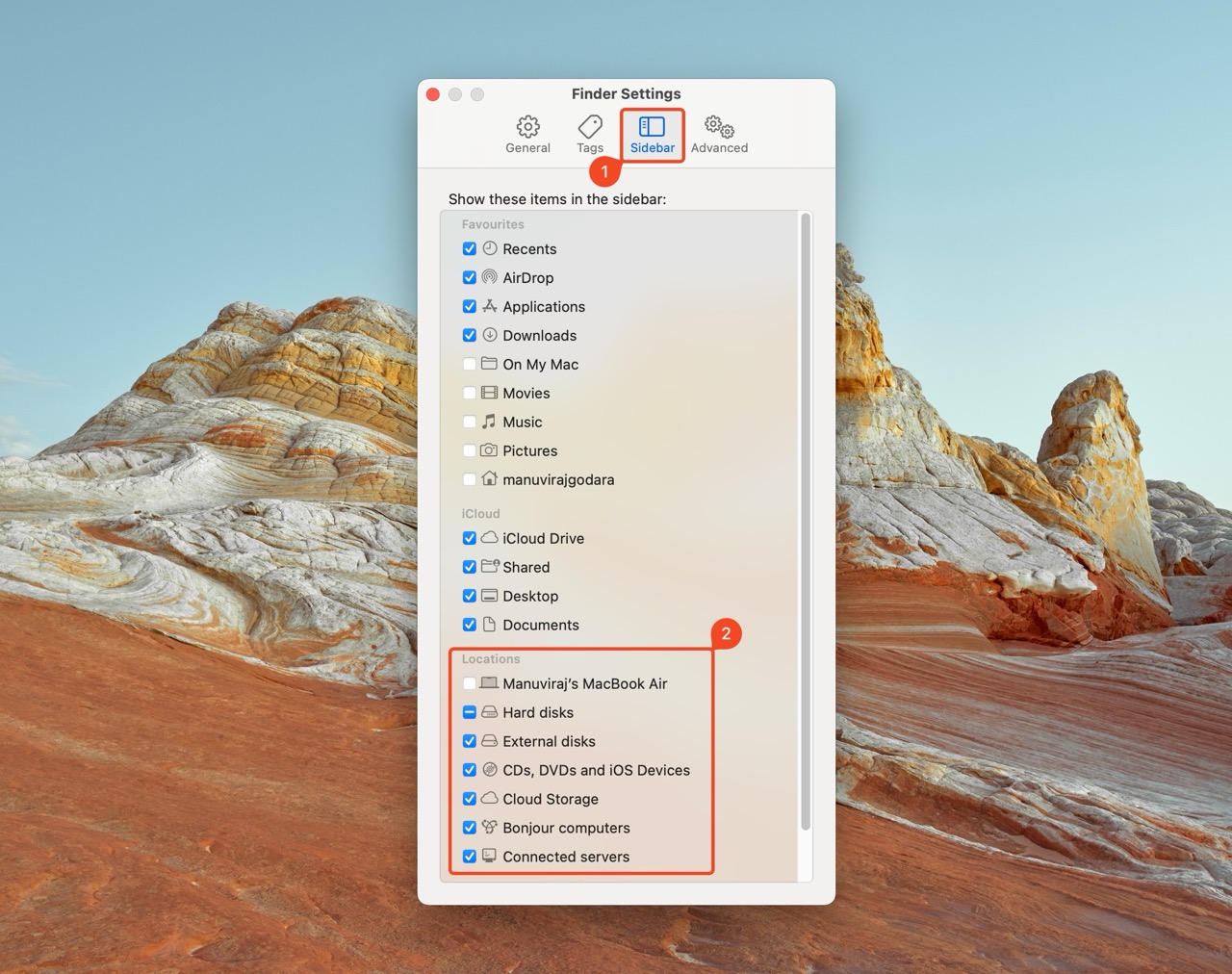Open the Advanced settings tab
The height and width of the screenshot is (974, 1232).
[x=719, y=135]
